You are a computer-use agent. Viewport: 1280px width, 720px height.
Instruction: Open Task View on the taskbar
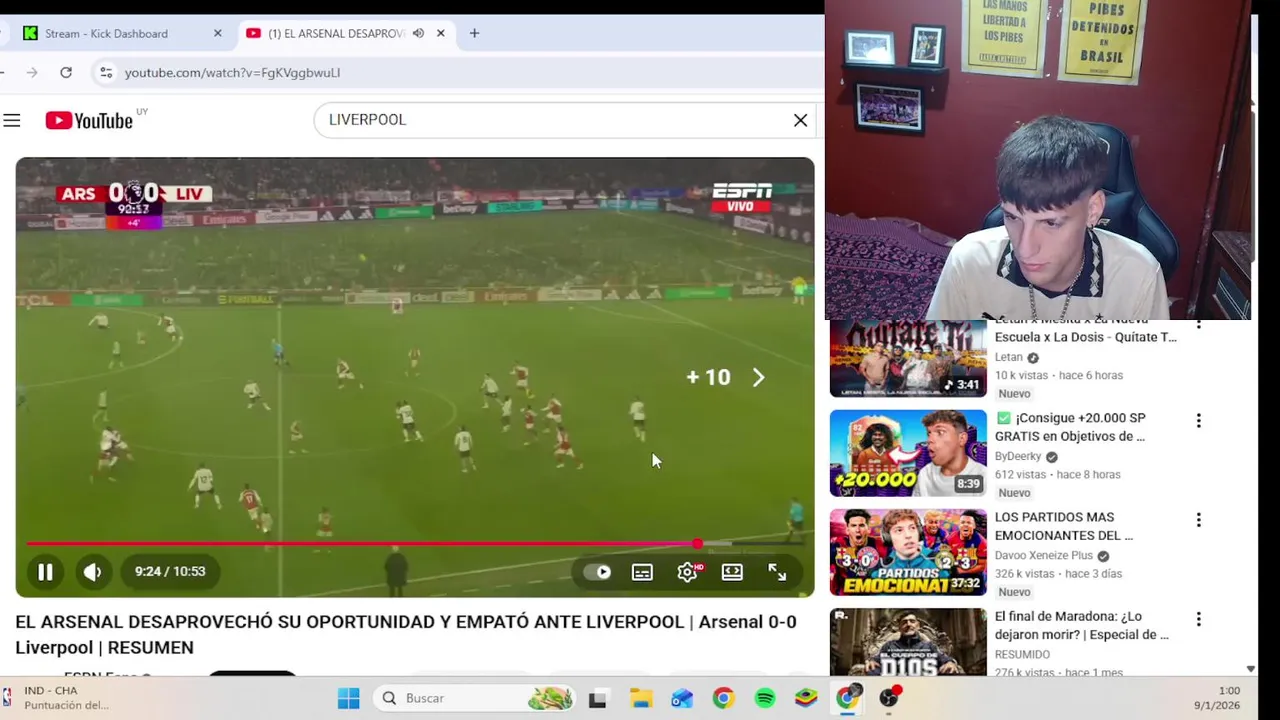pyautogui.click(x=597, y=698)
